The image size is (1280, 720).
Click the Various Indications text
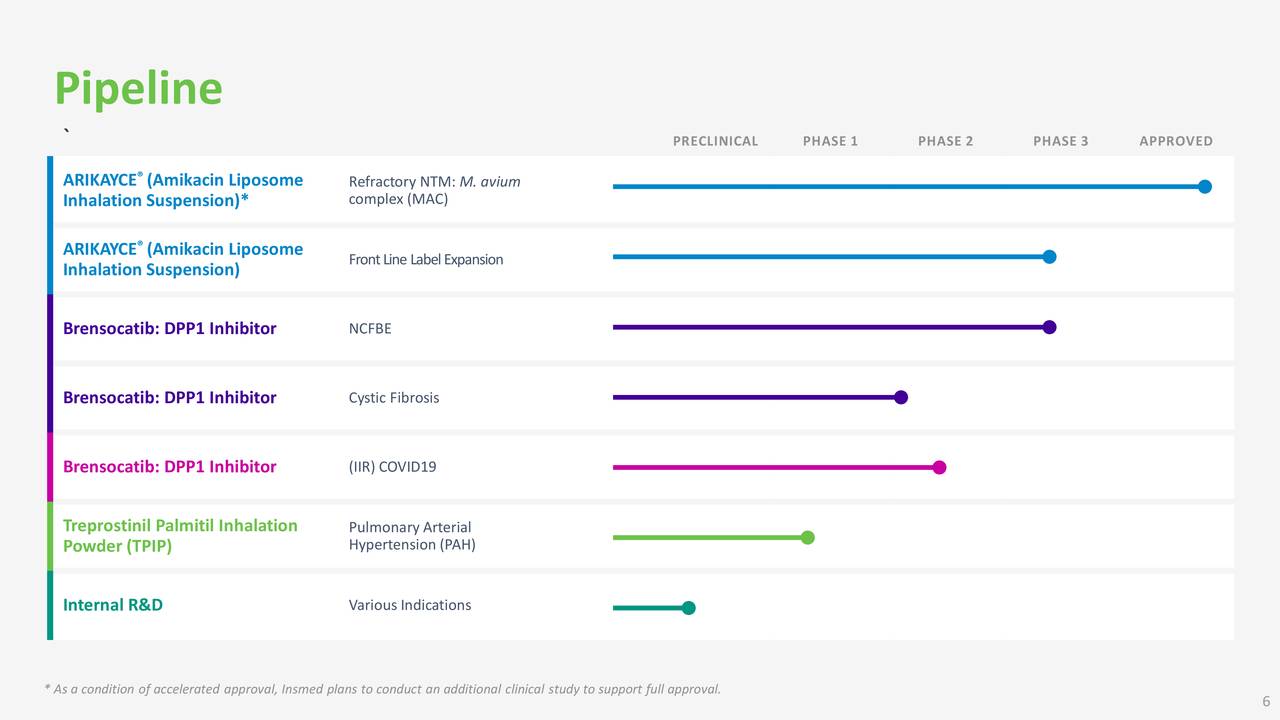point(409,605)
